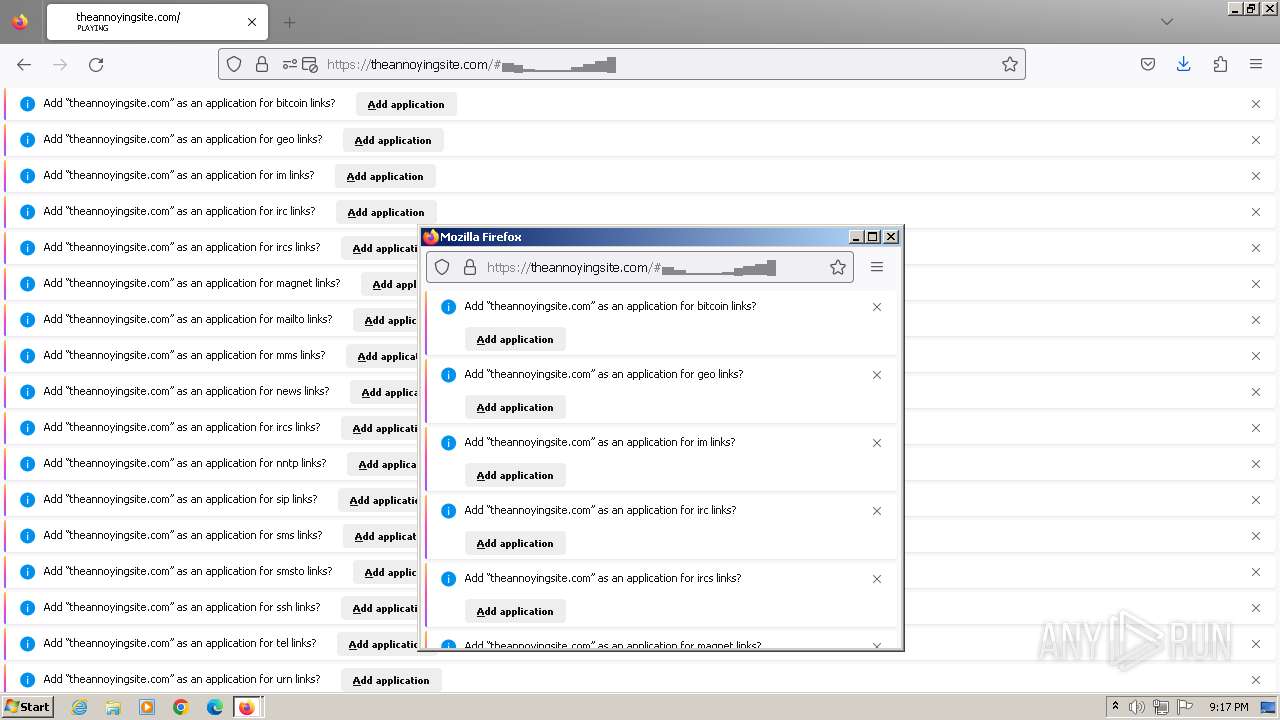
Task: Open File Explorer from taskbar
Action: (x=113, y=707)
